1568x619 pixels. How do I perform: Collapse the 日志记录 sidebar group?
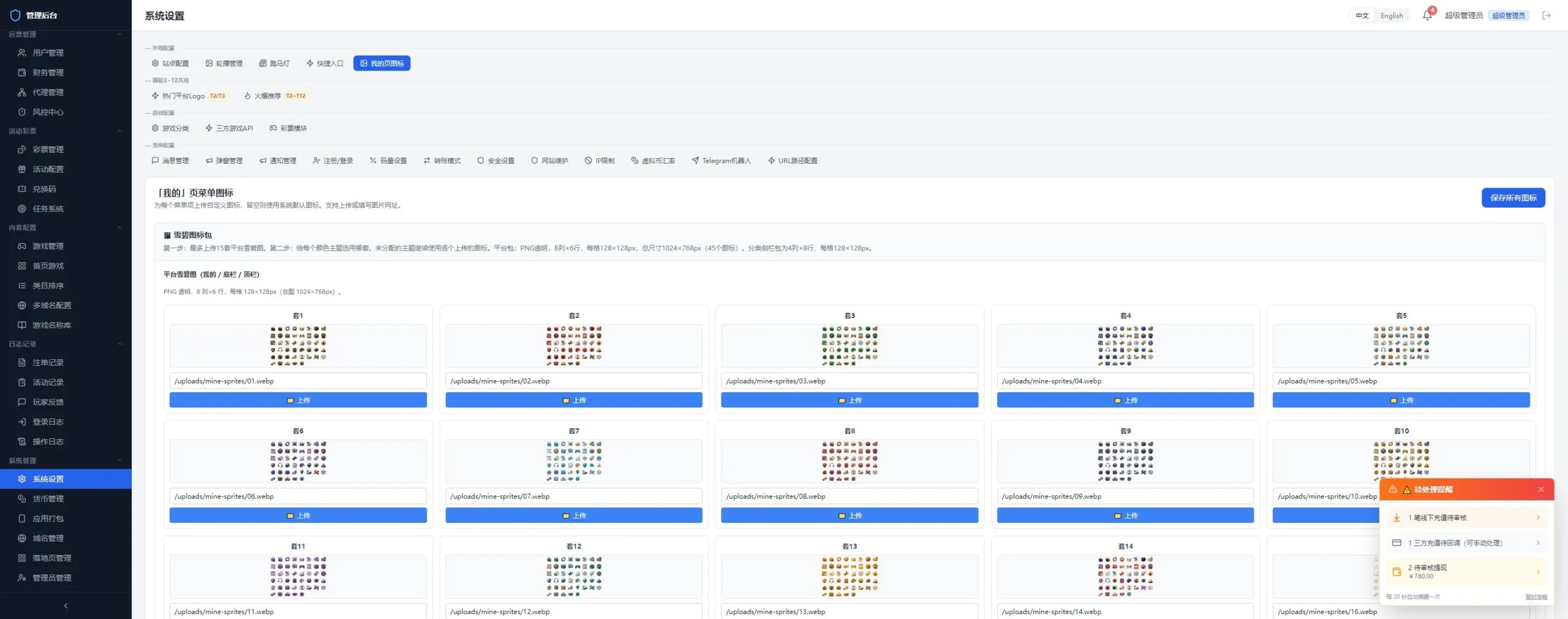point(66,344)
